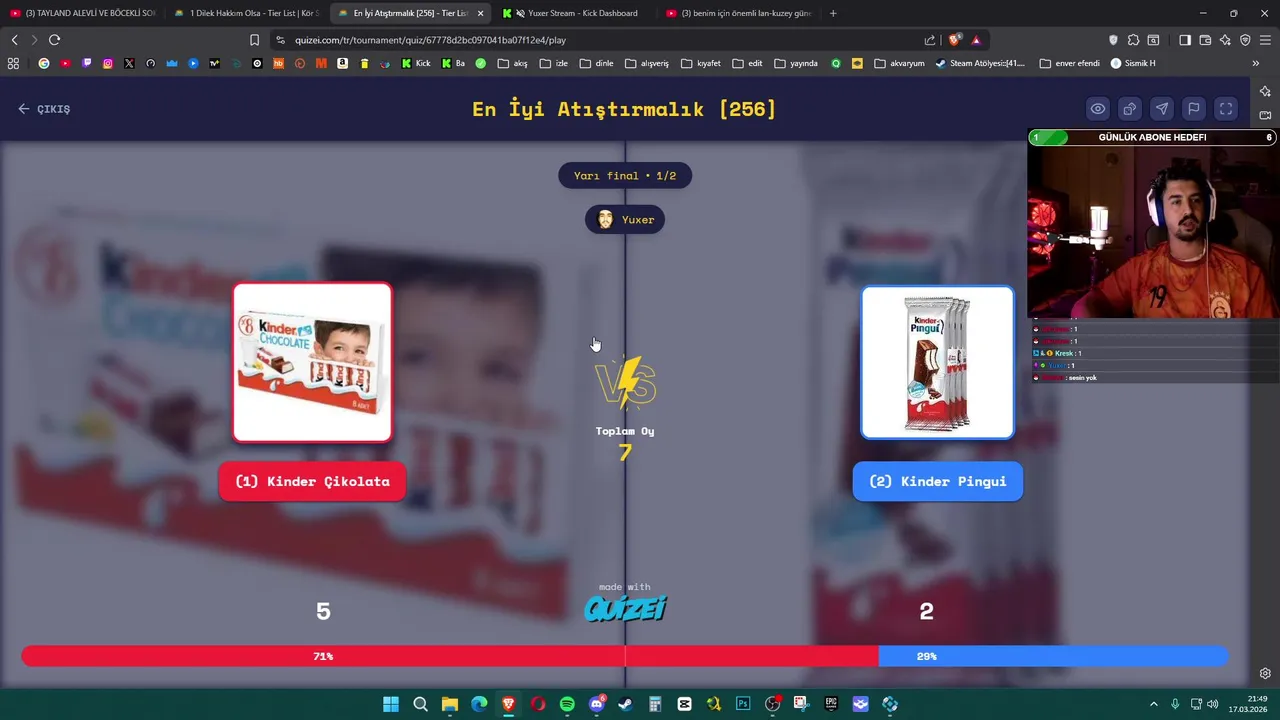Image resolution: width=1280 pixels, height=720 pixels.
Task: Vote for (2) Kinder Pingui button
Action: (x=938, y=481)
